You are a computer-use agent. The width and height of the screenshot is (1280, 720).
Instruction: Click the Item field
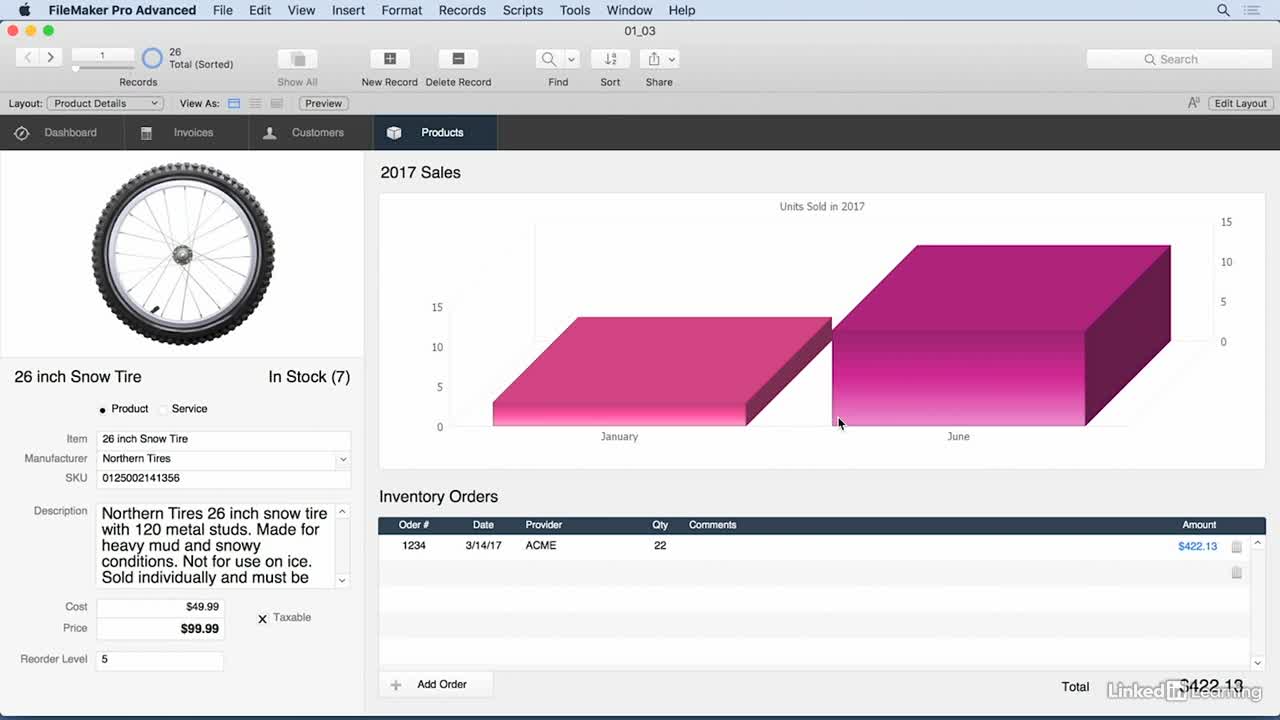[223, 439]
